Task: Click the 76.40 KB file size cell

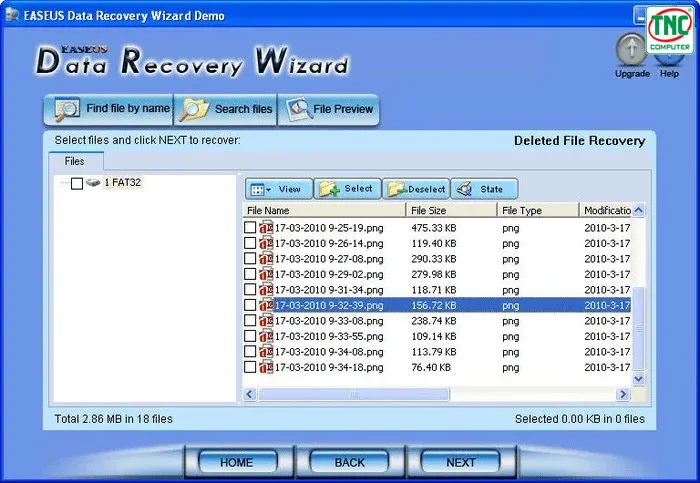Action: (431, 367)
